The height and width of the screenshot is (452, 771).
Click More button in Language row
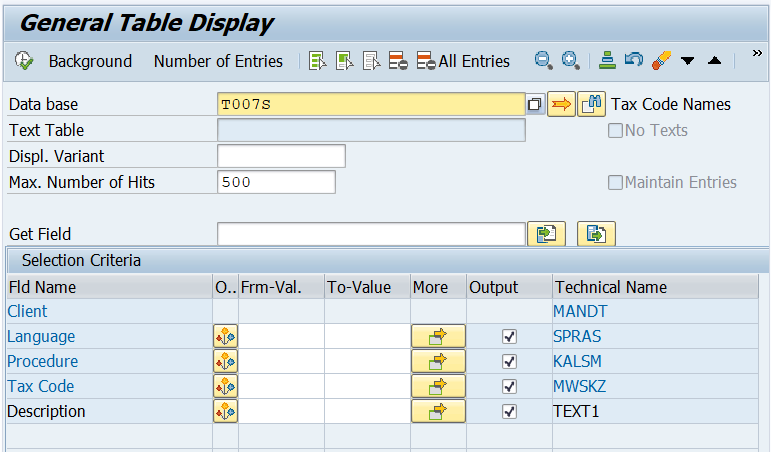[x=438, y=336]
